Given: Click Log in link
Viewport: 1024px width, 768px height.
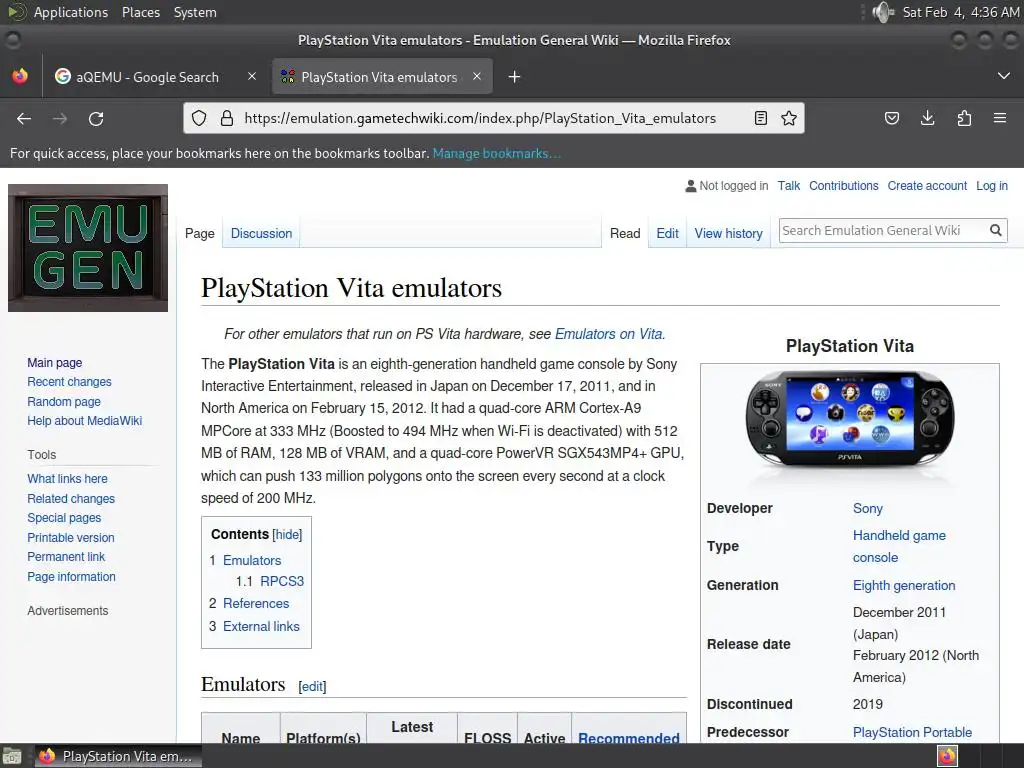Looking at the screenshot, I should coord(991,185).
